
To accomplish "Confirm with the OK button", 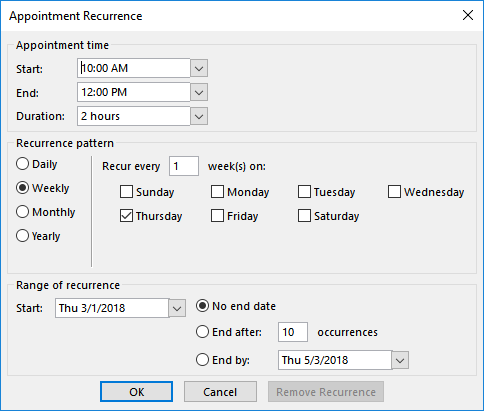I will tap(136, 392).
